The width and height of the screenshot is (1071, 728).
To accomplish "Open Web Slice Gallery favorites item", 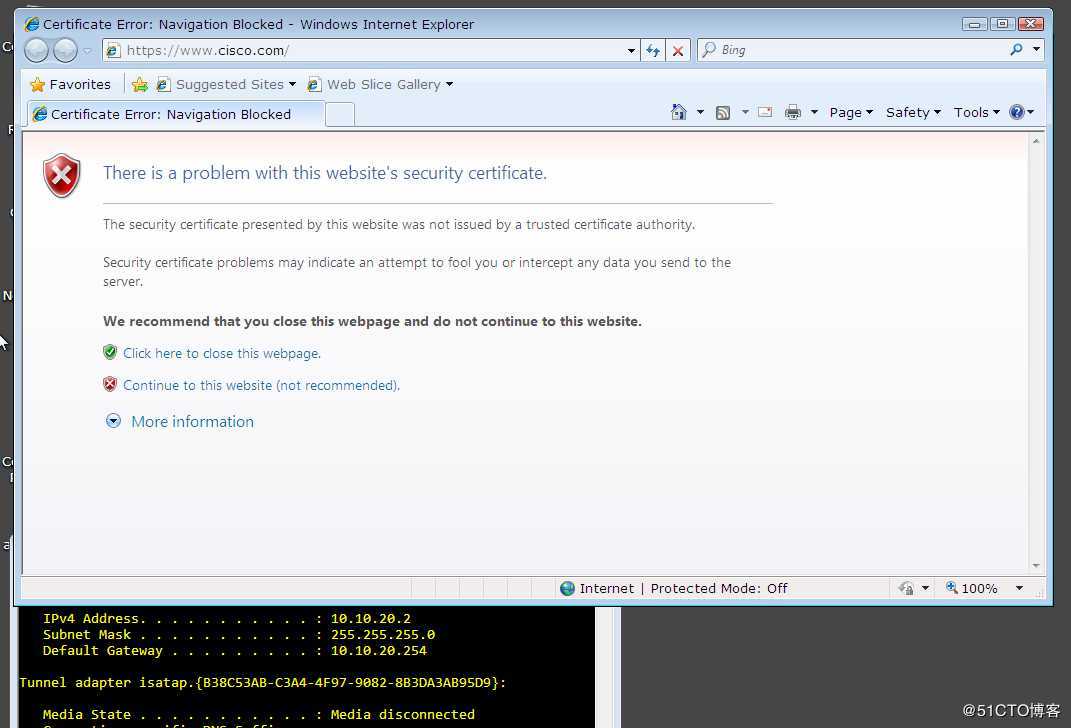I will (380, 84).
